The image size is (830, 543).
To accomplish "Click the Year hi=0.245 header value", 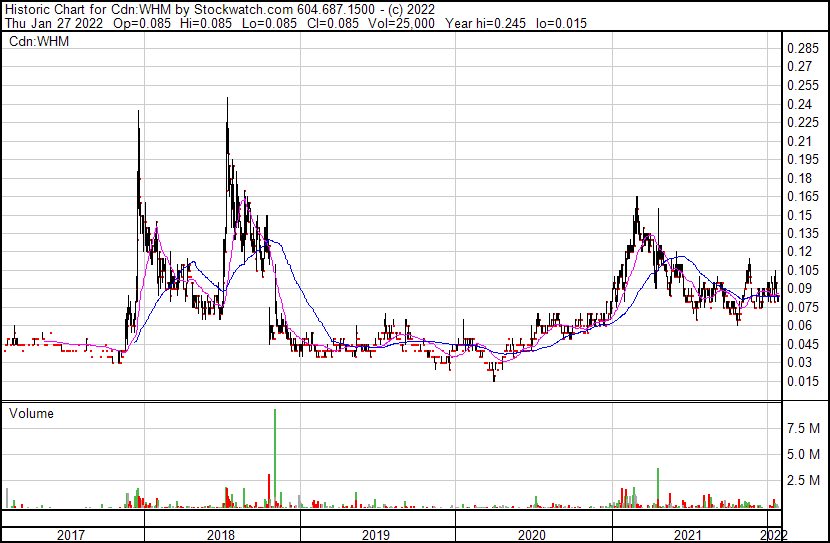I will (x=489, y=24).
